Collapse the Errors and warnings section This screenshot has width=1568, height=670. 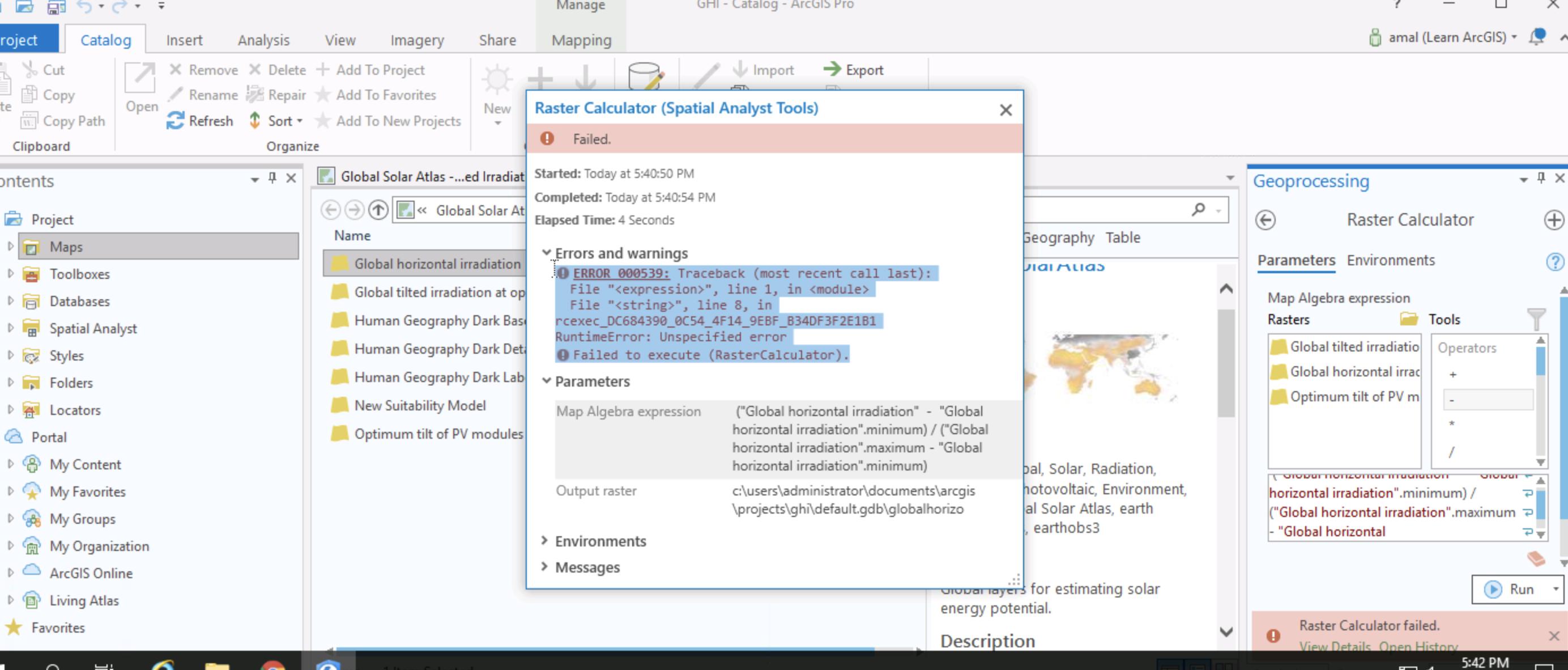pos(546,253)
